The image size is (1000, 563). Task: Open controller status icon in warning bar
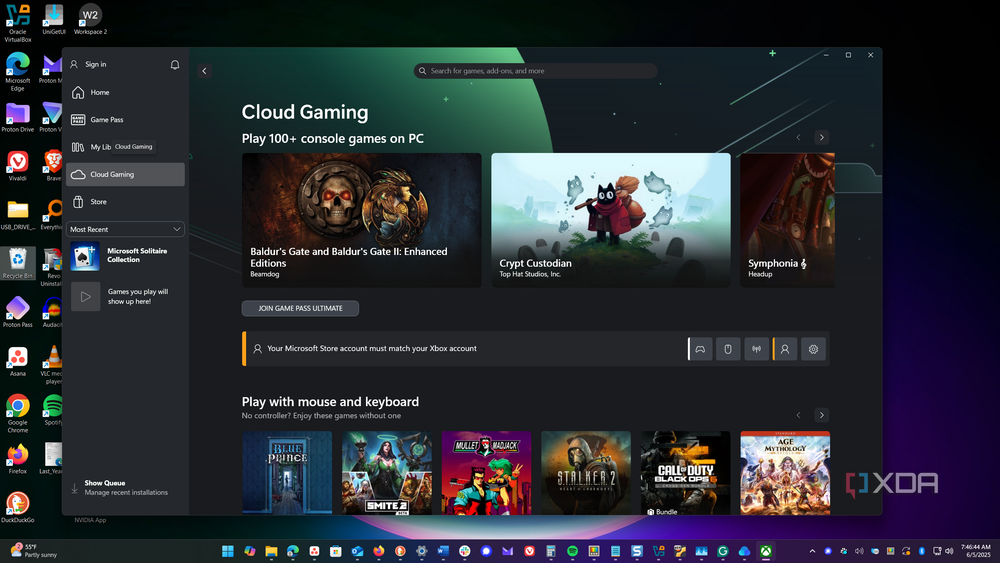700,349
